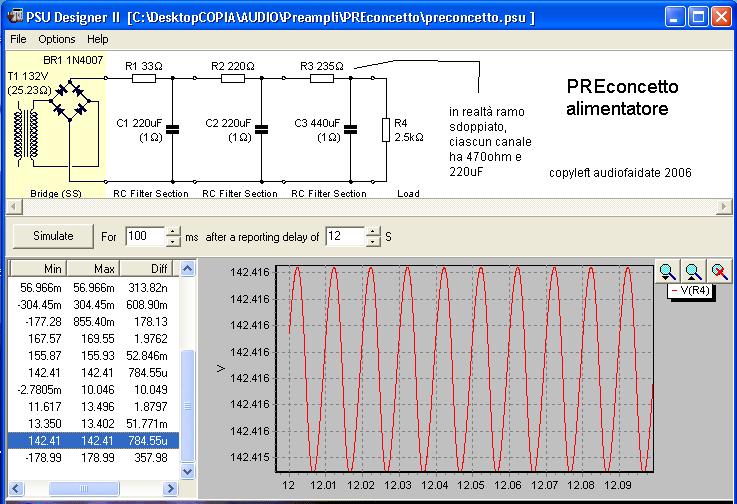737x504 pixels.
Task: Select the cell showing 1.9762
Action: (x=150, y=339)
